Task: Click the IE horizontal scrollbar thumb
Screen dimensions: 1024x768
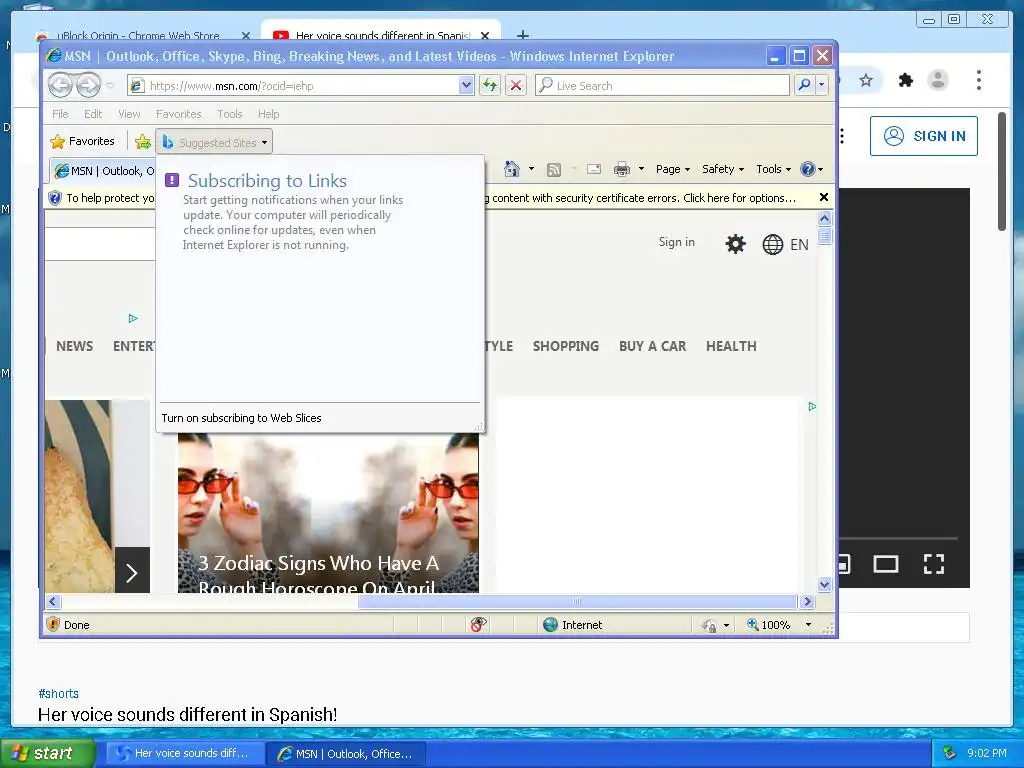Action: pos(577,601)
